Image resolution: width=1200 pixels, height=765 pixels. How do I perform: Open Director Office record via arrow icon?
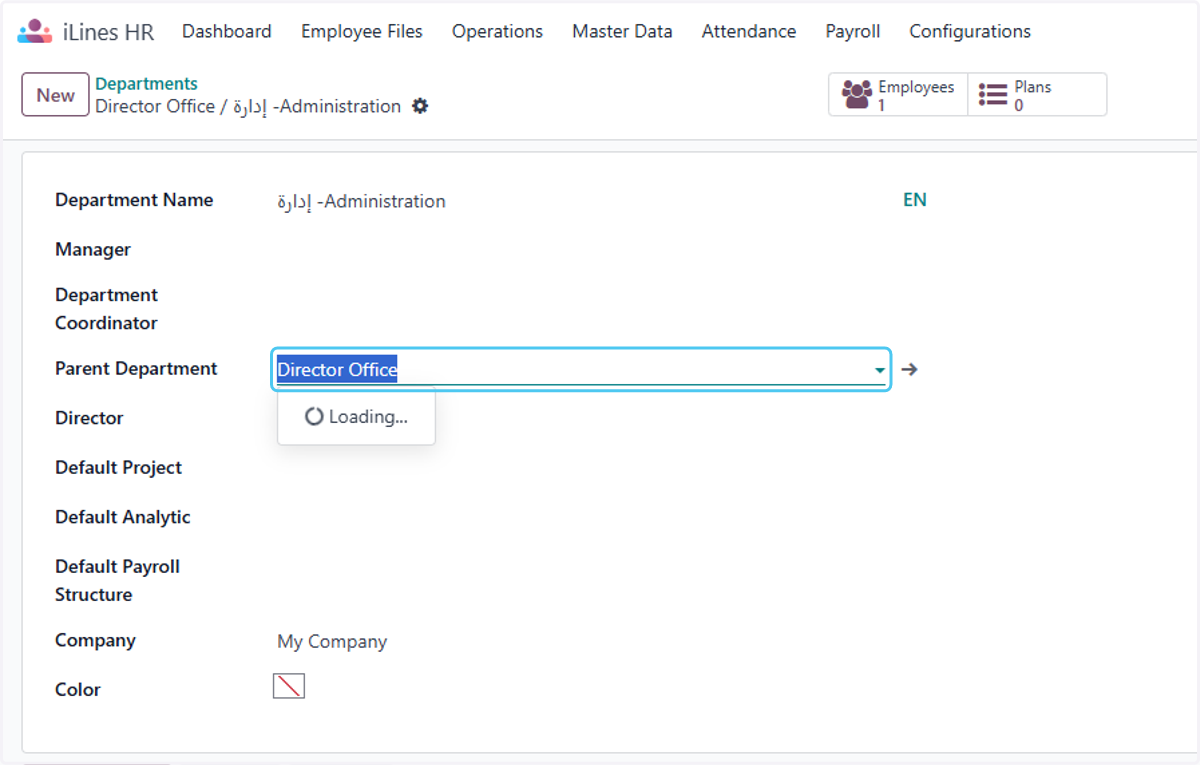[x=909, y=369]
